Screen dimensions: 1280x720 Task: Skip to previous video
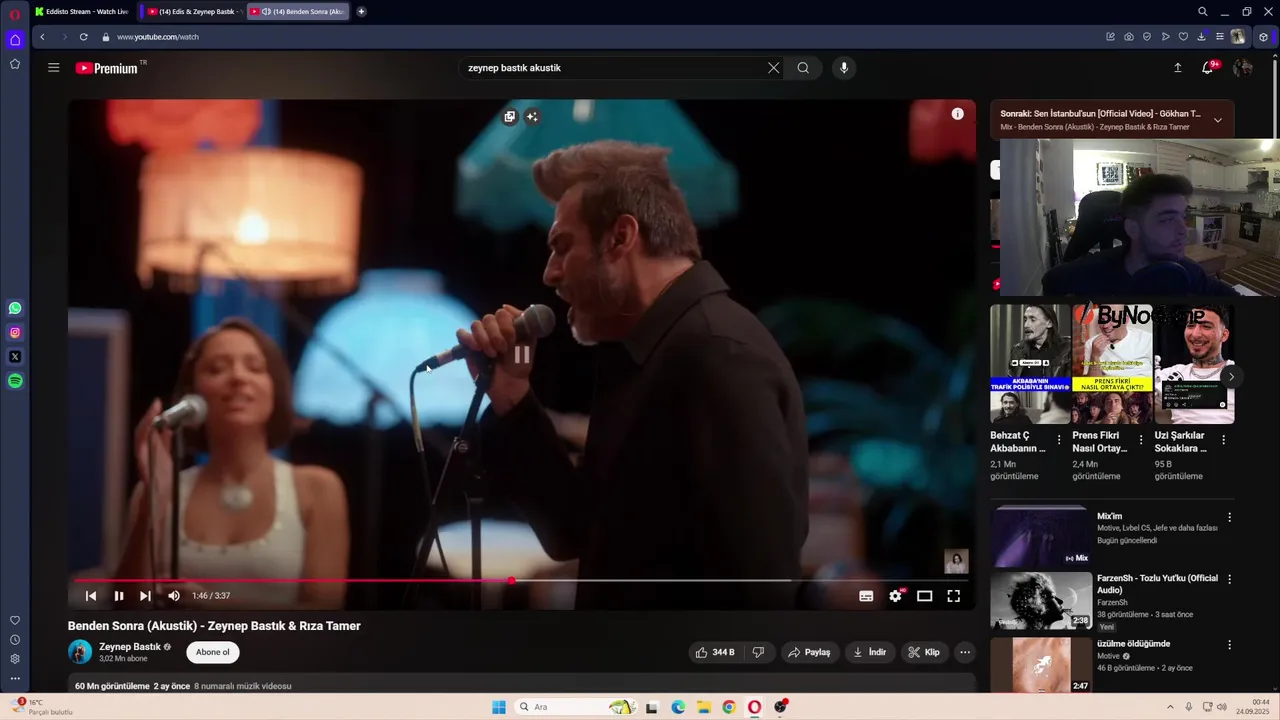point(91,596)
